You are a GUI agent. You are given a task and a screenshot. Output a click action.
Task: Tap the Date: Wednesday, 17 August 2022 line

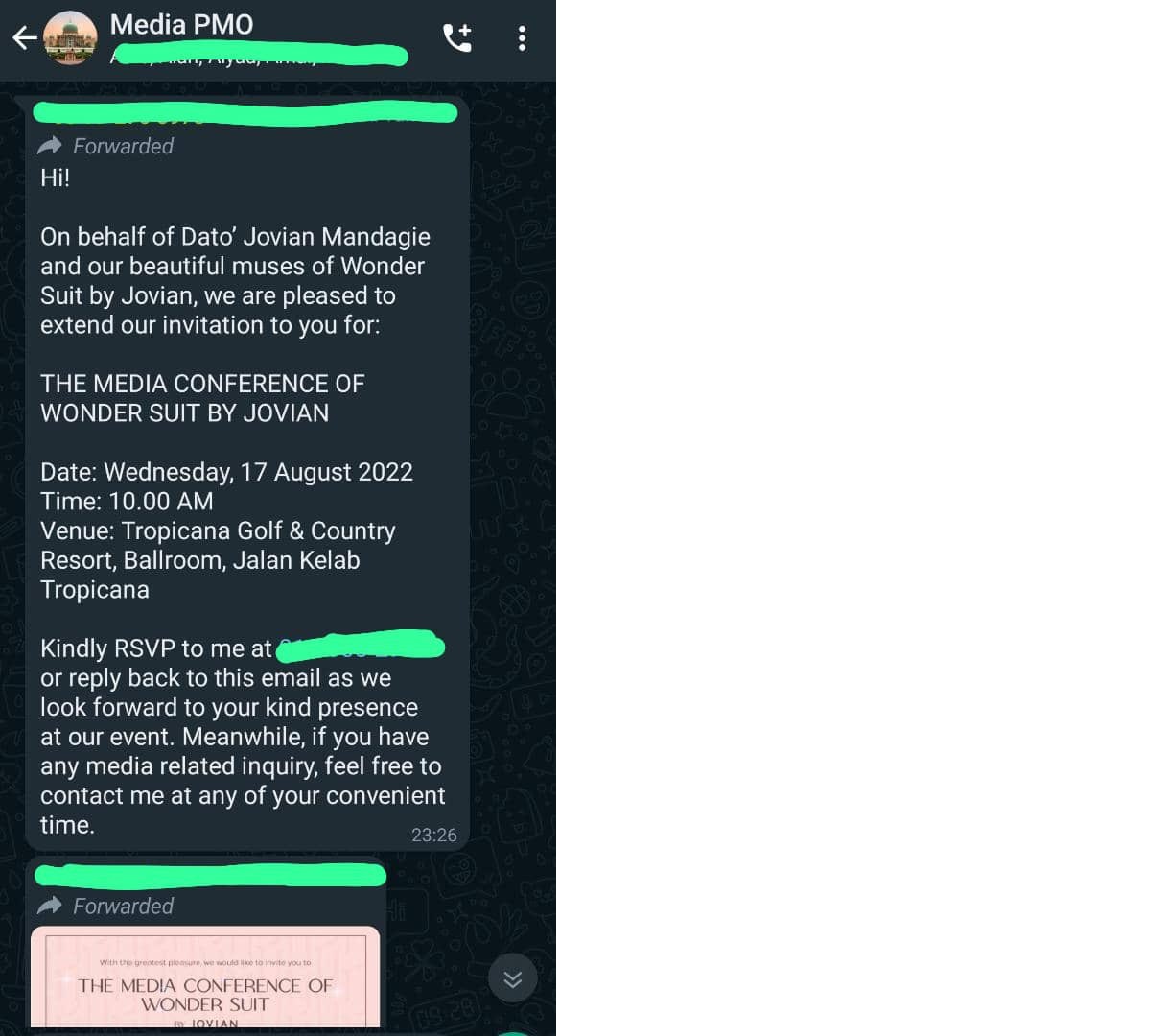pos(226,472)
